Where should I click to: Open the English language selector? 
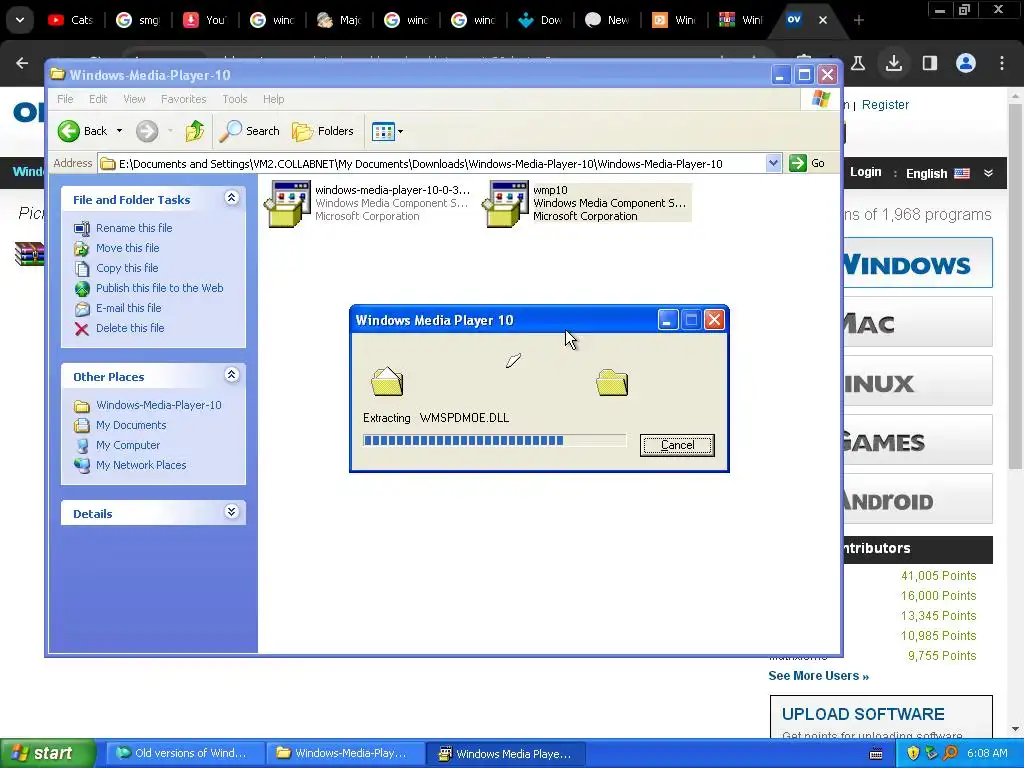point(937,174)
